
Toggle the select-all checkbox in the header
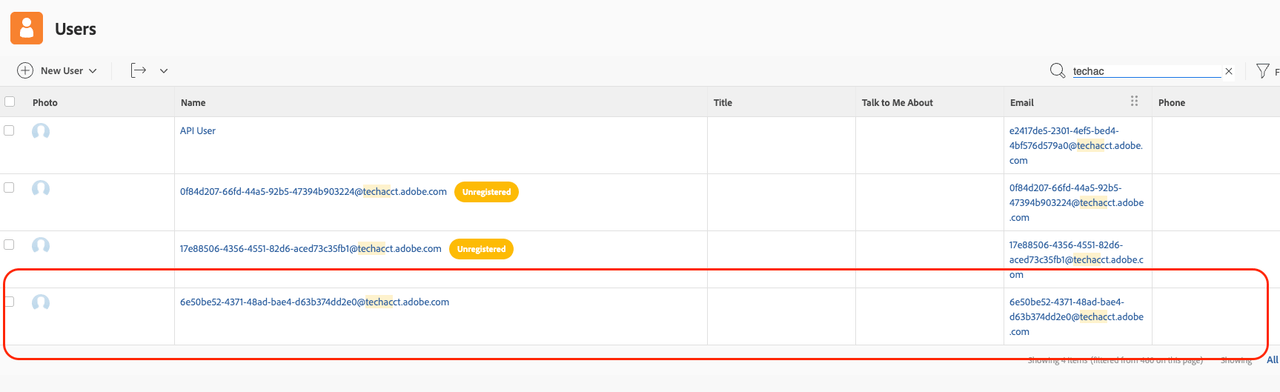pyautogui.click(x=10, y=102)
